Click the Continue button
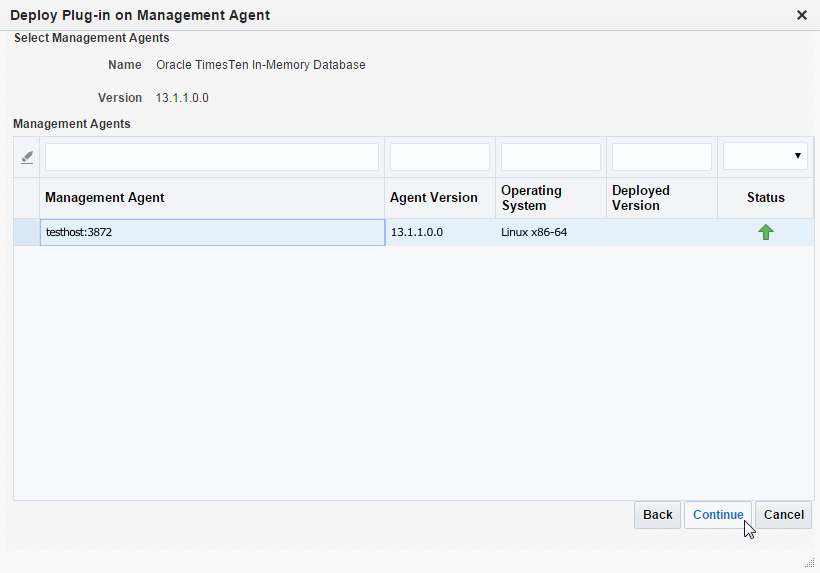Viewport: 820px width, 573px height. coord(718,515)
